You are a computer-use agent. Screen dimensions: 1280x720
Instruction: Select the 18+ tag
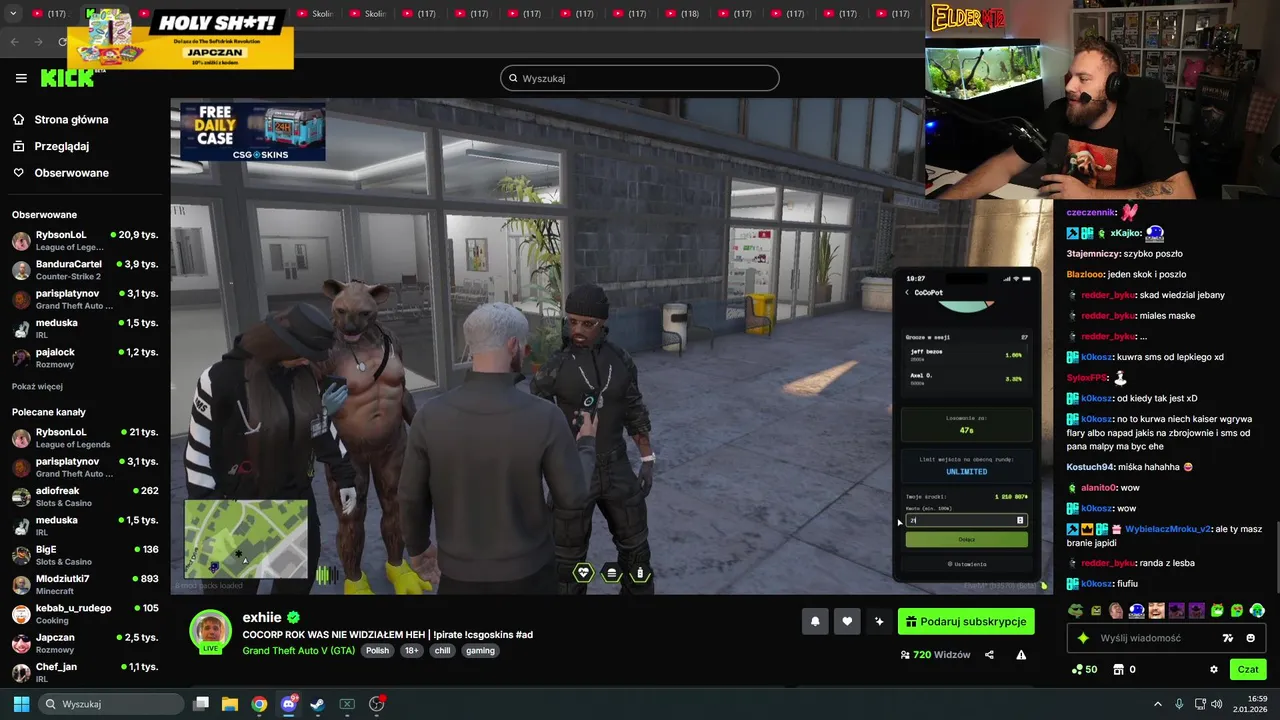pos(412,650)
